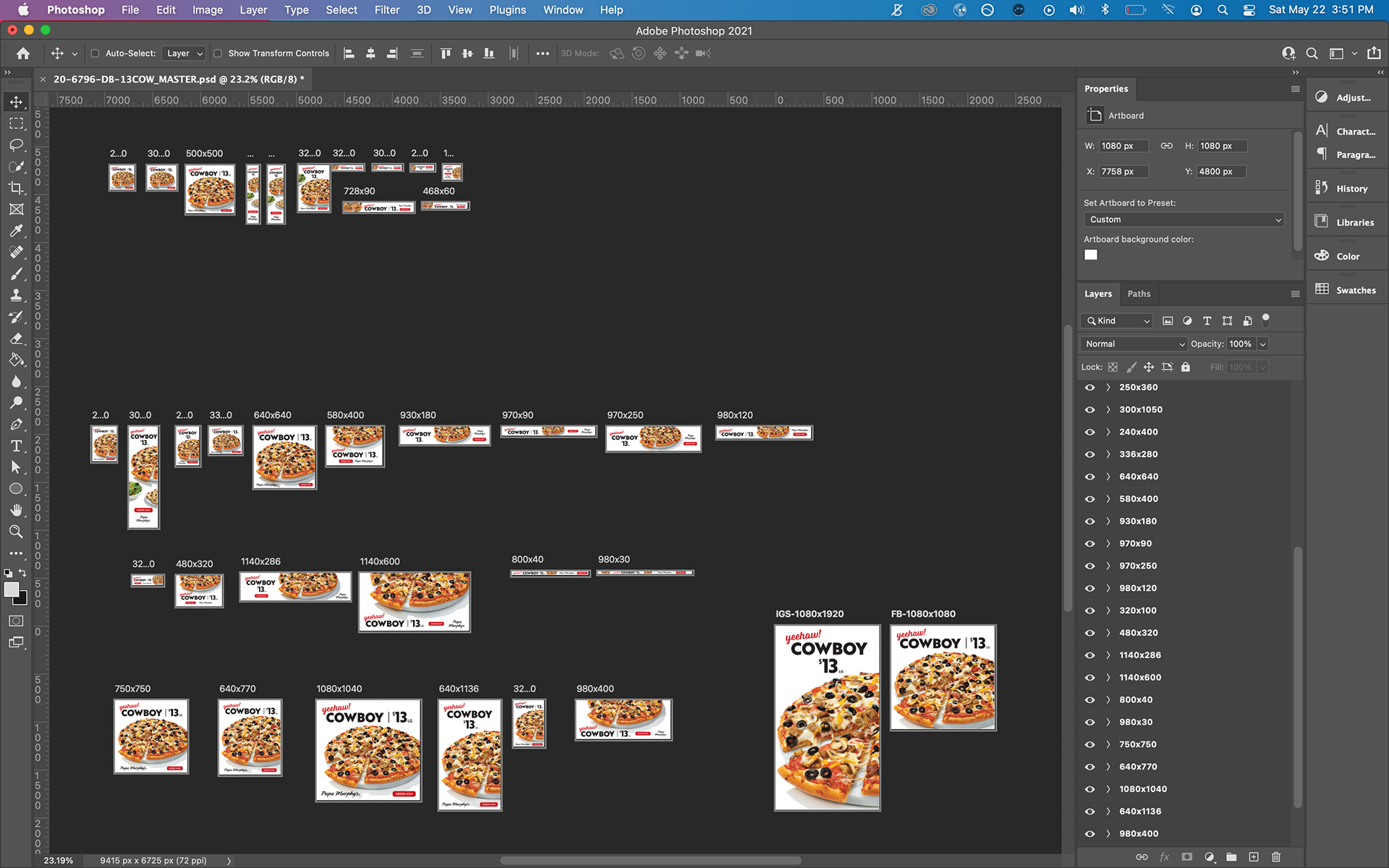
Task: Open the options bar three-dots menu
Action: [543, 54]
